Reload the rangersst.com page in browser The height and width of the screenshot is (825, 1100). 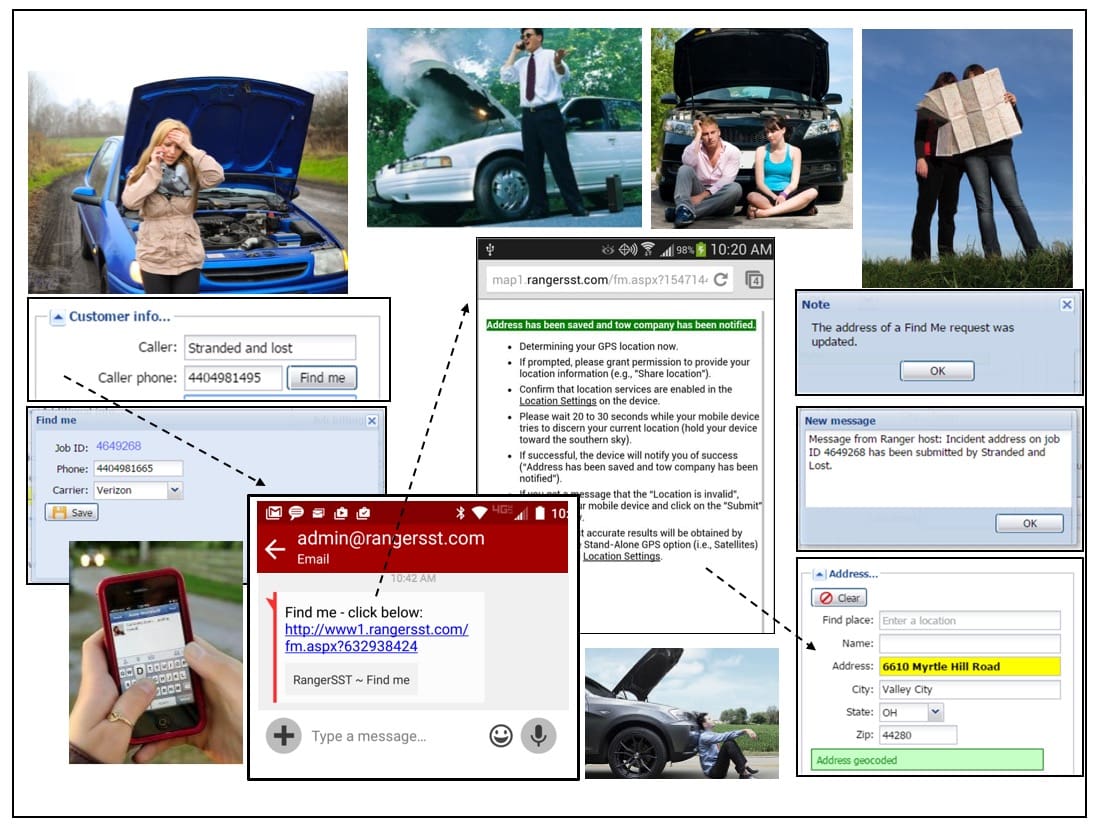pos(720,280)
